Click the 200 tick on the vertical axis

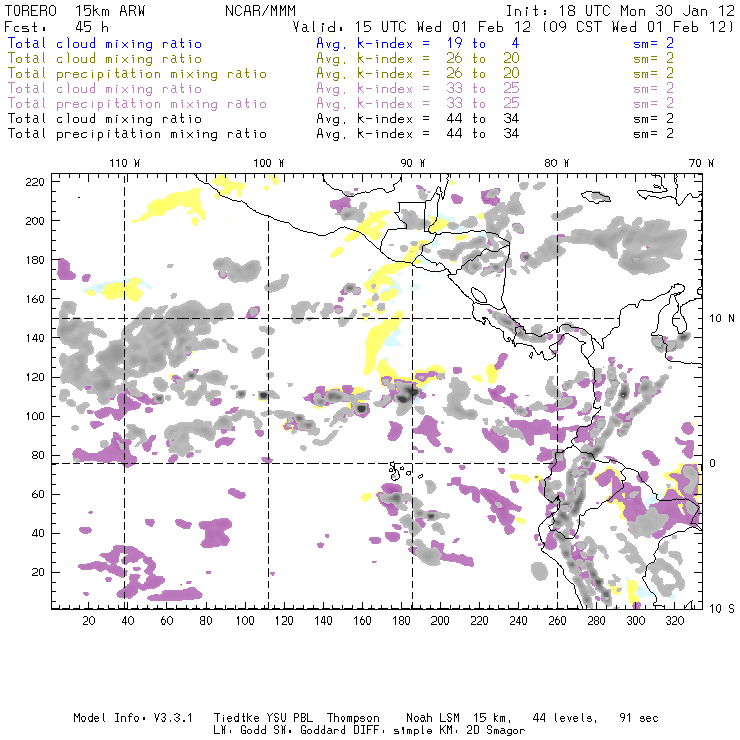pos(35,221)
